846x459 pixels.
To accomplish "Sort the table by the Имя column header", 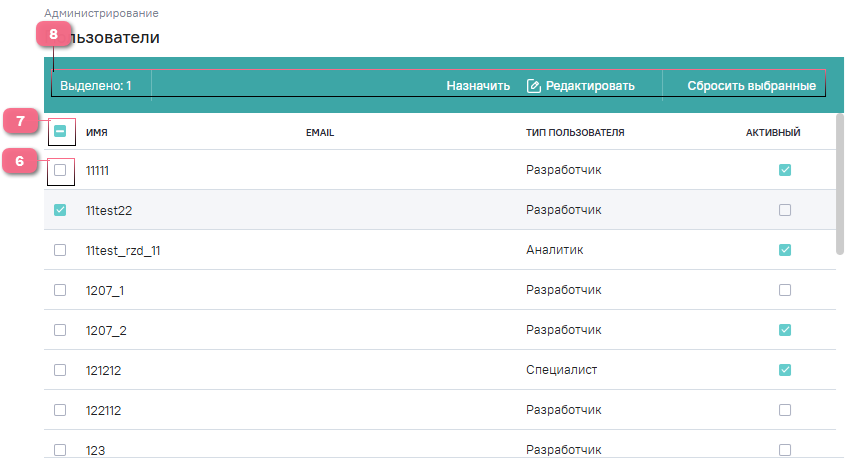I will [x=97, y=132].
